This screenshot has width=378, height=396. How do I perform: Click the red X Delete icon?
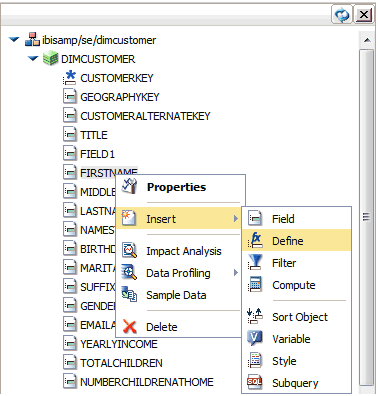(x=129, y=326)
